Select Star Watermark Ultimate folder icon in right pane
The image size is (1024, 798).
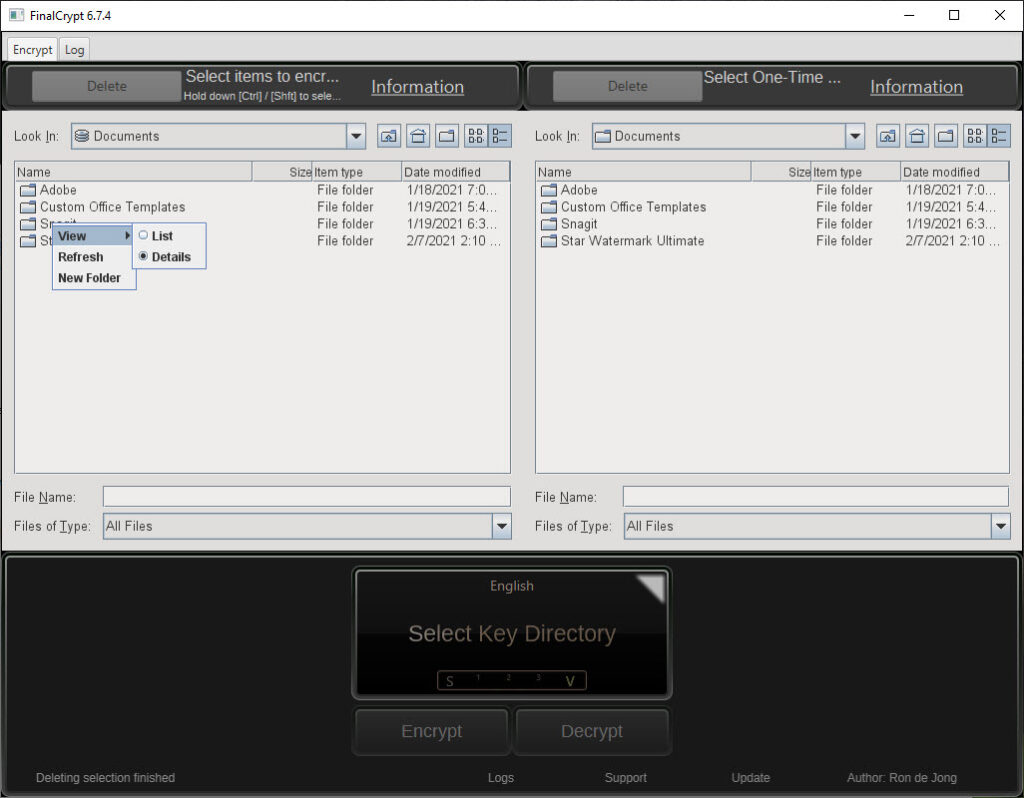pyautogui.click(x=549, y=241)
